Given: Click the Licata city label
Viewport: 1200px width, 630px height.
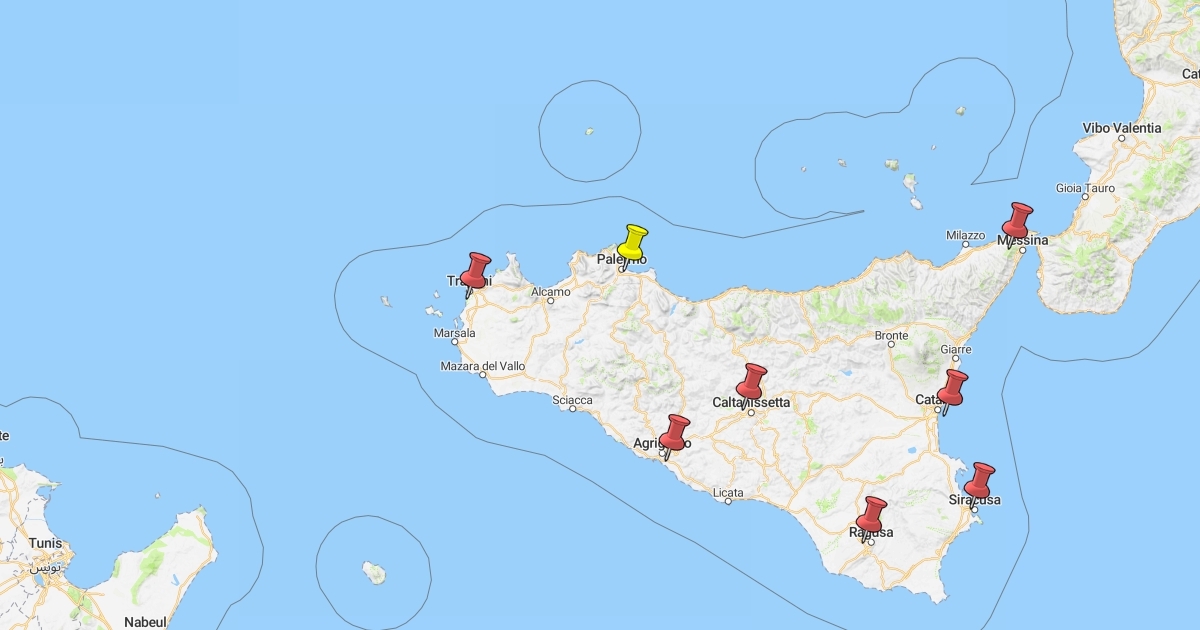Looking at the screenshot, I should (728, 492).
